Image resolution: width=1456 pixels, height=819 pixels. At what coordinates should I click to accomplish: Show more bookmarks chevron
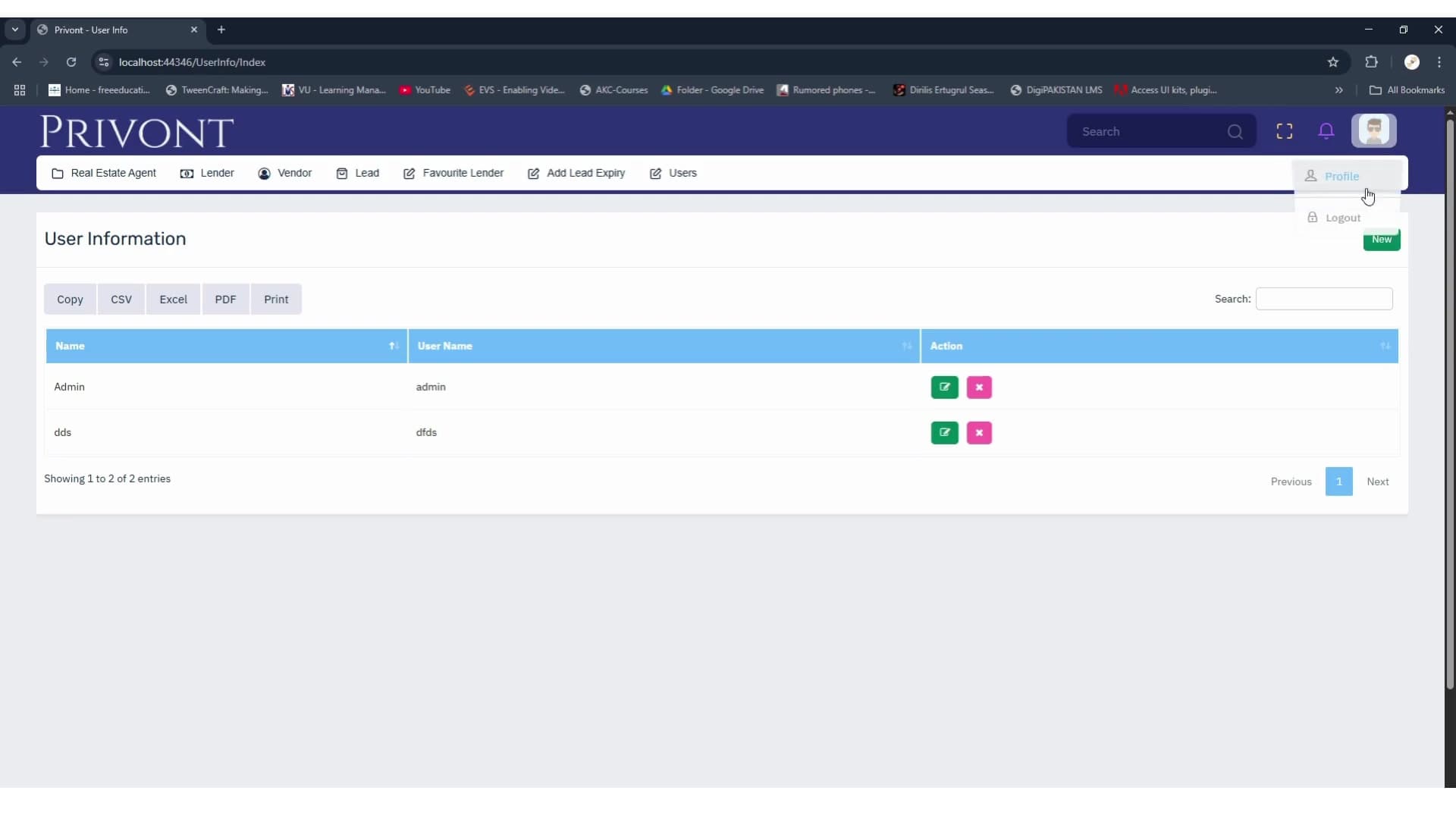point(1338,90)
